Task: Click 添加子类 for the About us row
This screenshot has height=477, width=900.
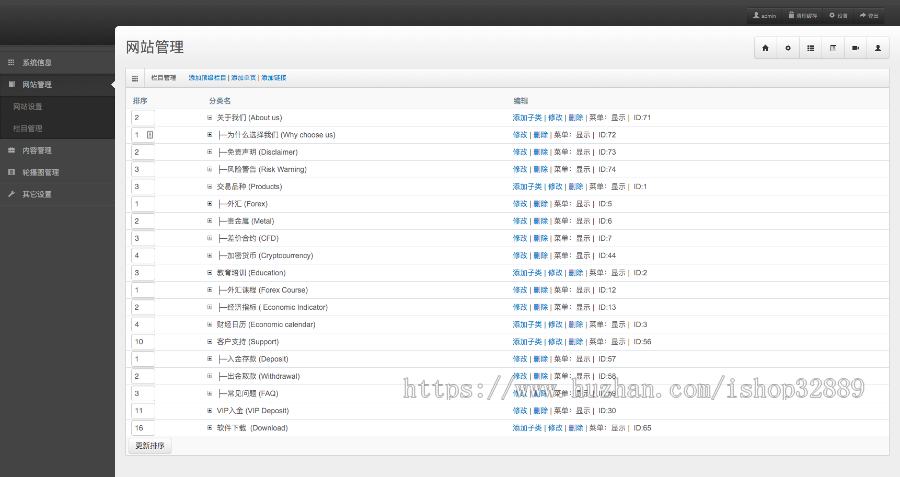Action: (527, 118)
